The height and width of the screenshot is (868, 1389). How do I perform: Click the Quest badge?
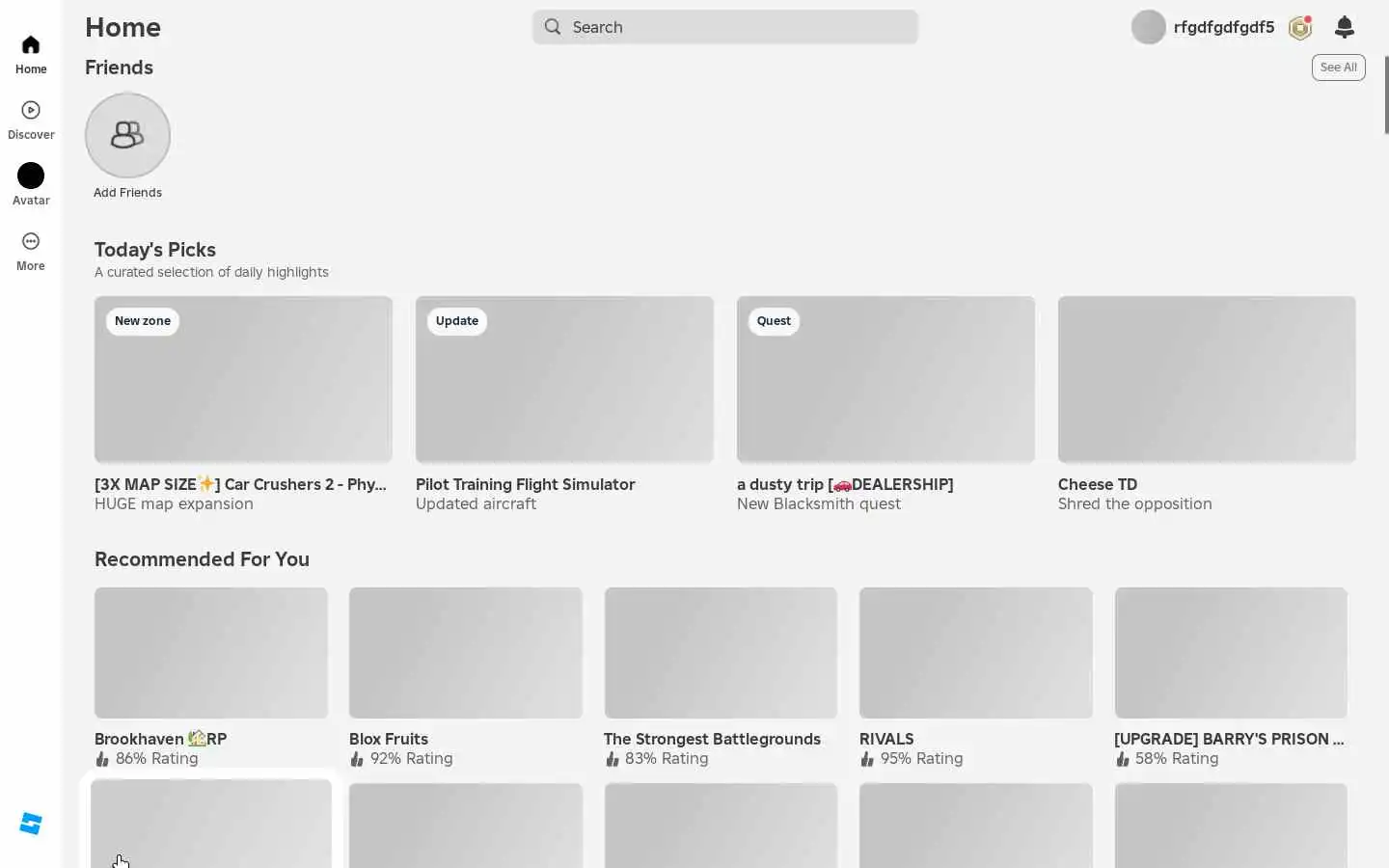(774, 321)
